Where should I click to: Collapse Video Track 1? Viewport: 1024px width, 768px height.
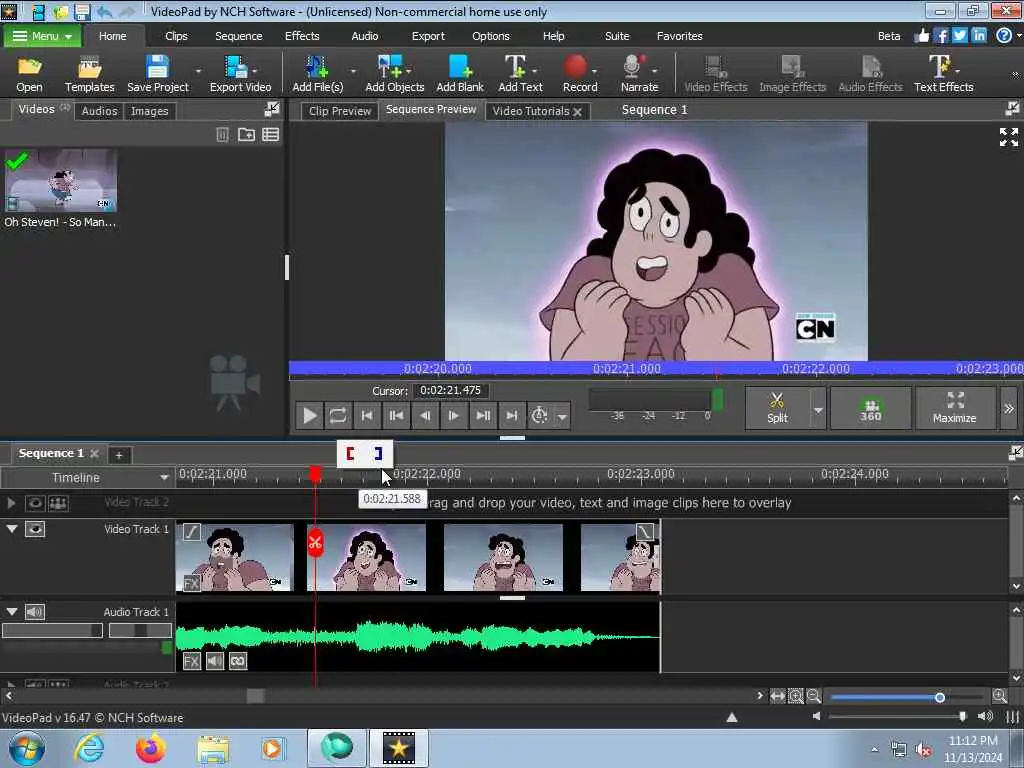pyautogui.click(x=12, y=528)
